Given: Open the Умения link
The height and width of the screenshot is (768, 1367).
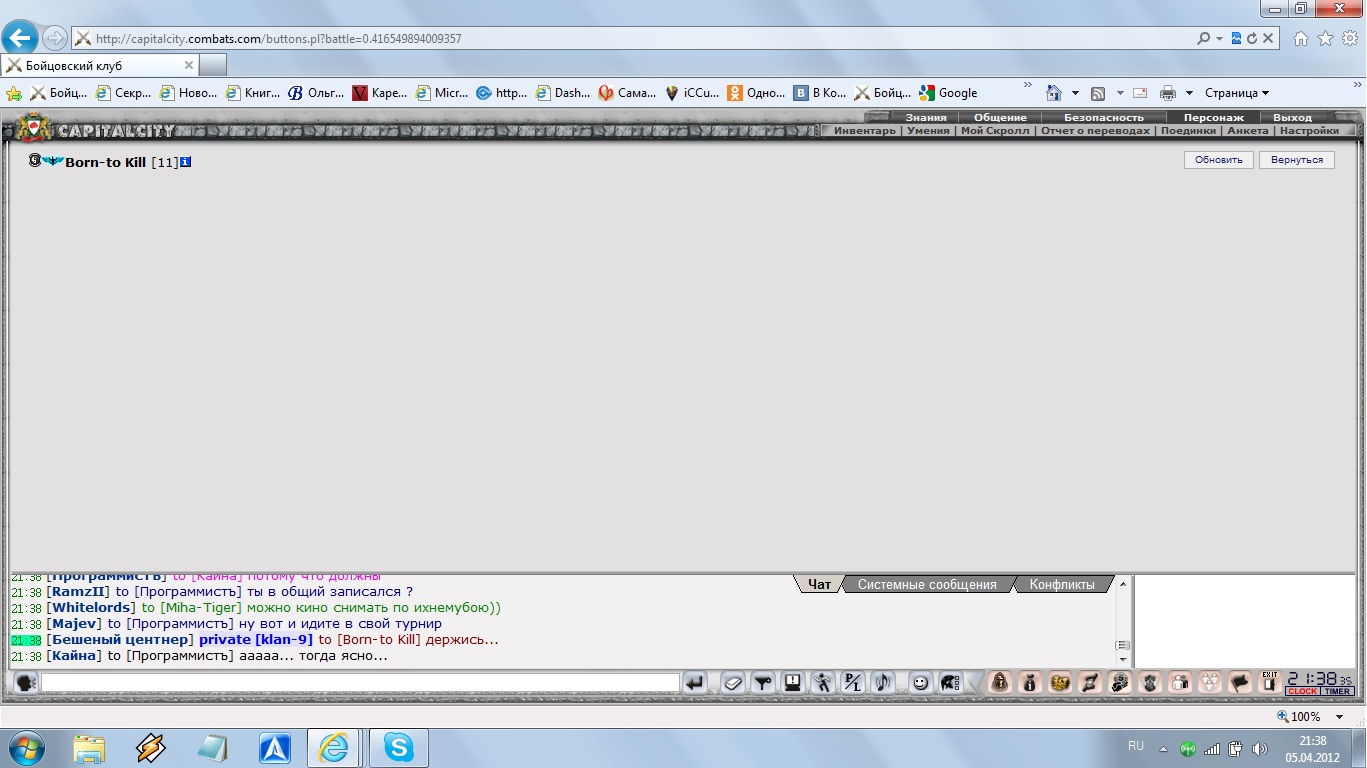Looking at the screenshot, I should tap(928, 131).
